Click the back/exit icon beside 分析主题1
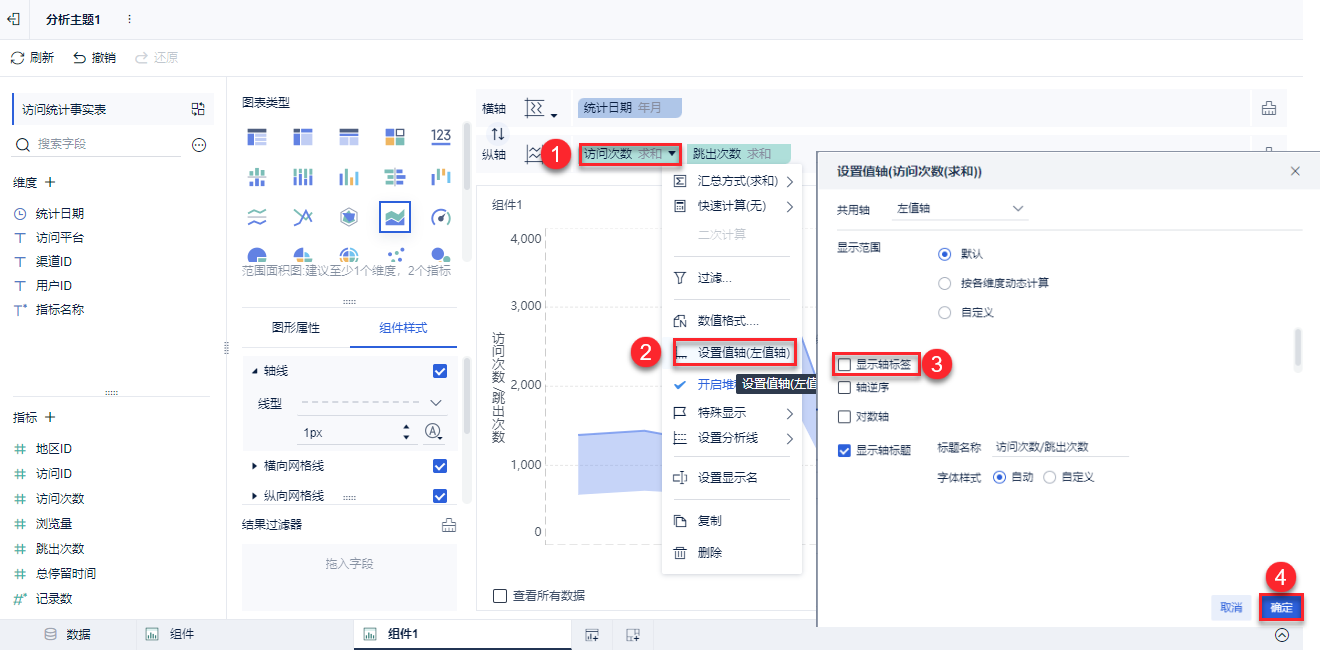Image resolution: width=1320 pixels, height=650 pixels. [14, 19]
